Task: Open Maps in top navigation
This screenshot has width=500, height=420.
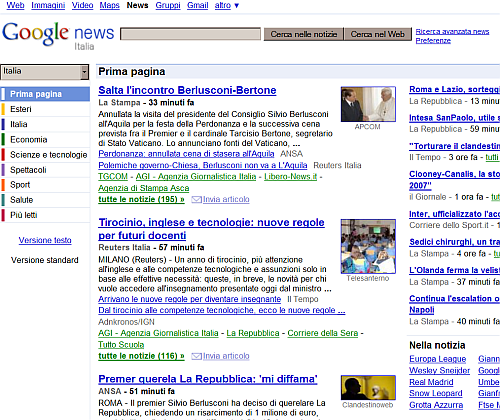Action: pos(110,5)
